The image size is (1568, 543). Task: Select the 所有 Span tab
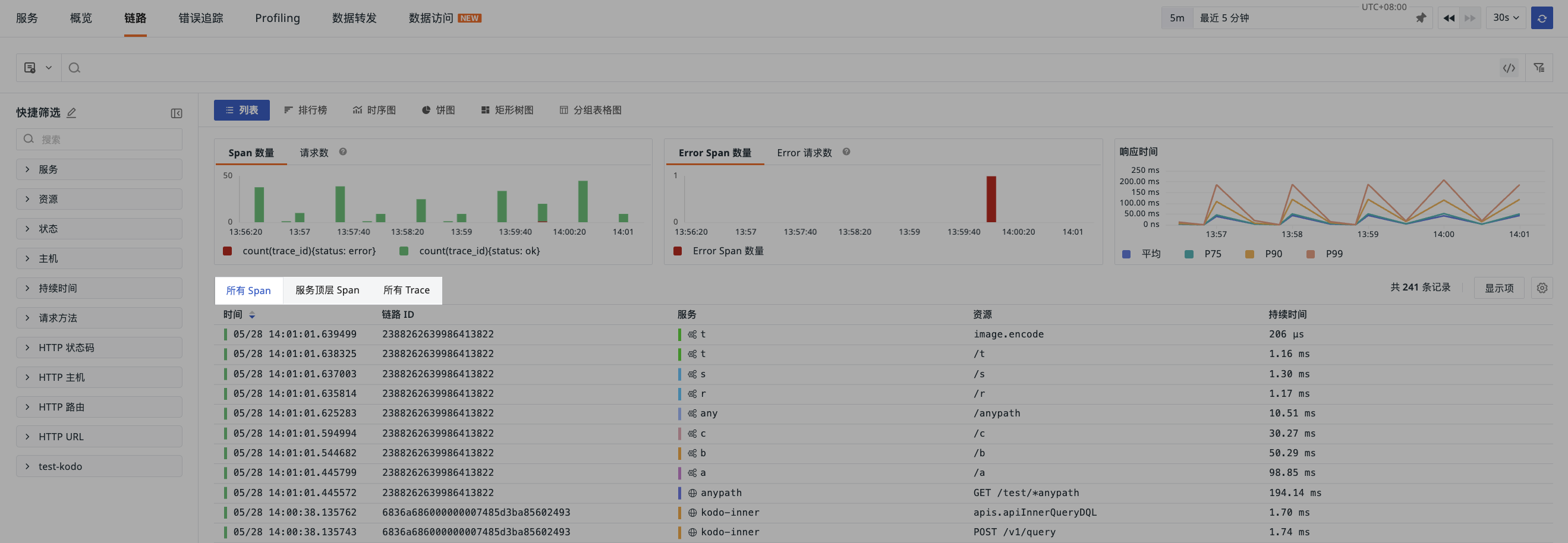coord(248,291)
